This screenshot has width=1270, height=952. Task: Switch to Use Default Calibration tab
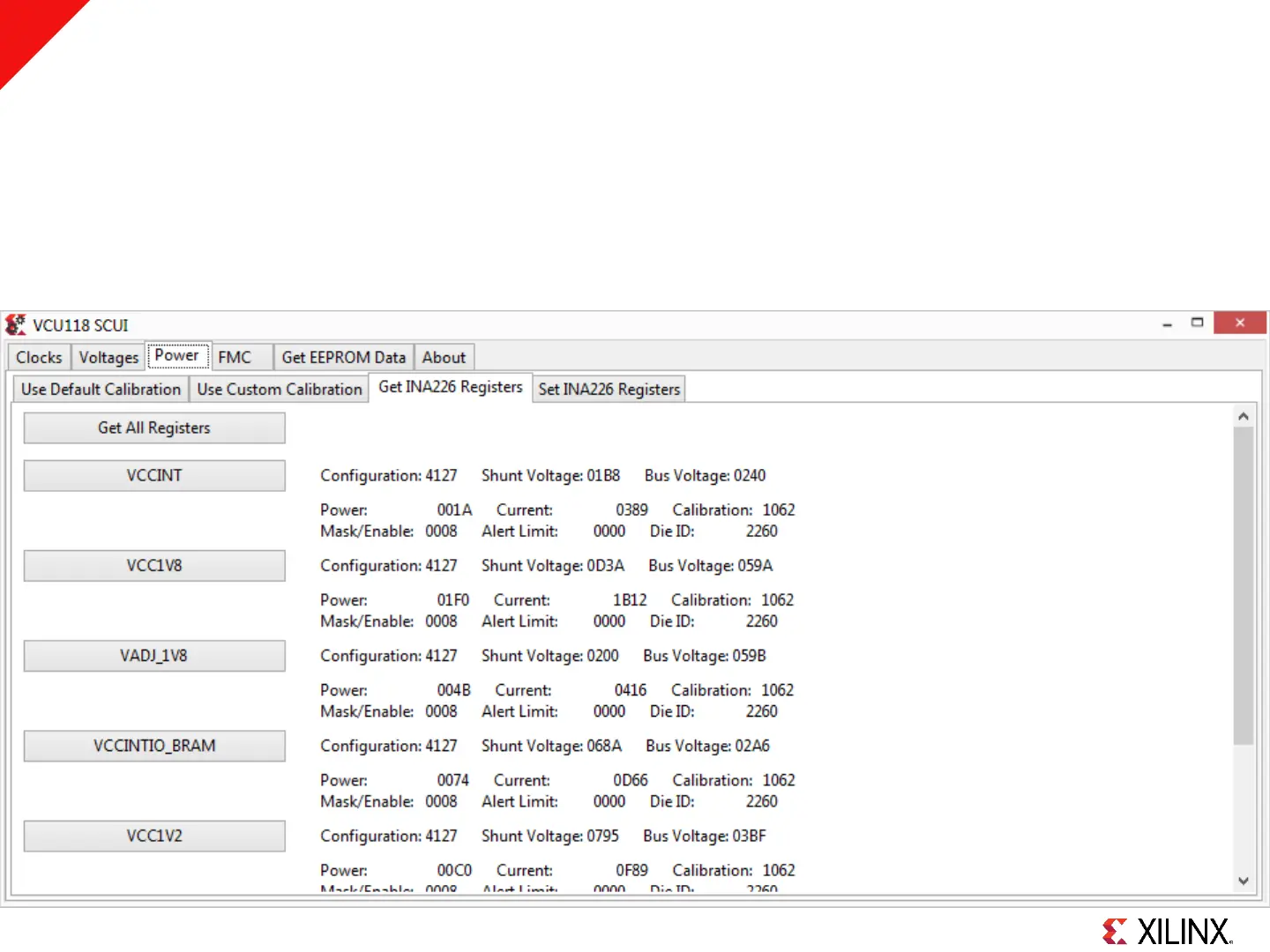click(101, 389)
